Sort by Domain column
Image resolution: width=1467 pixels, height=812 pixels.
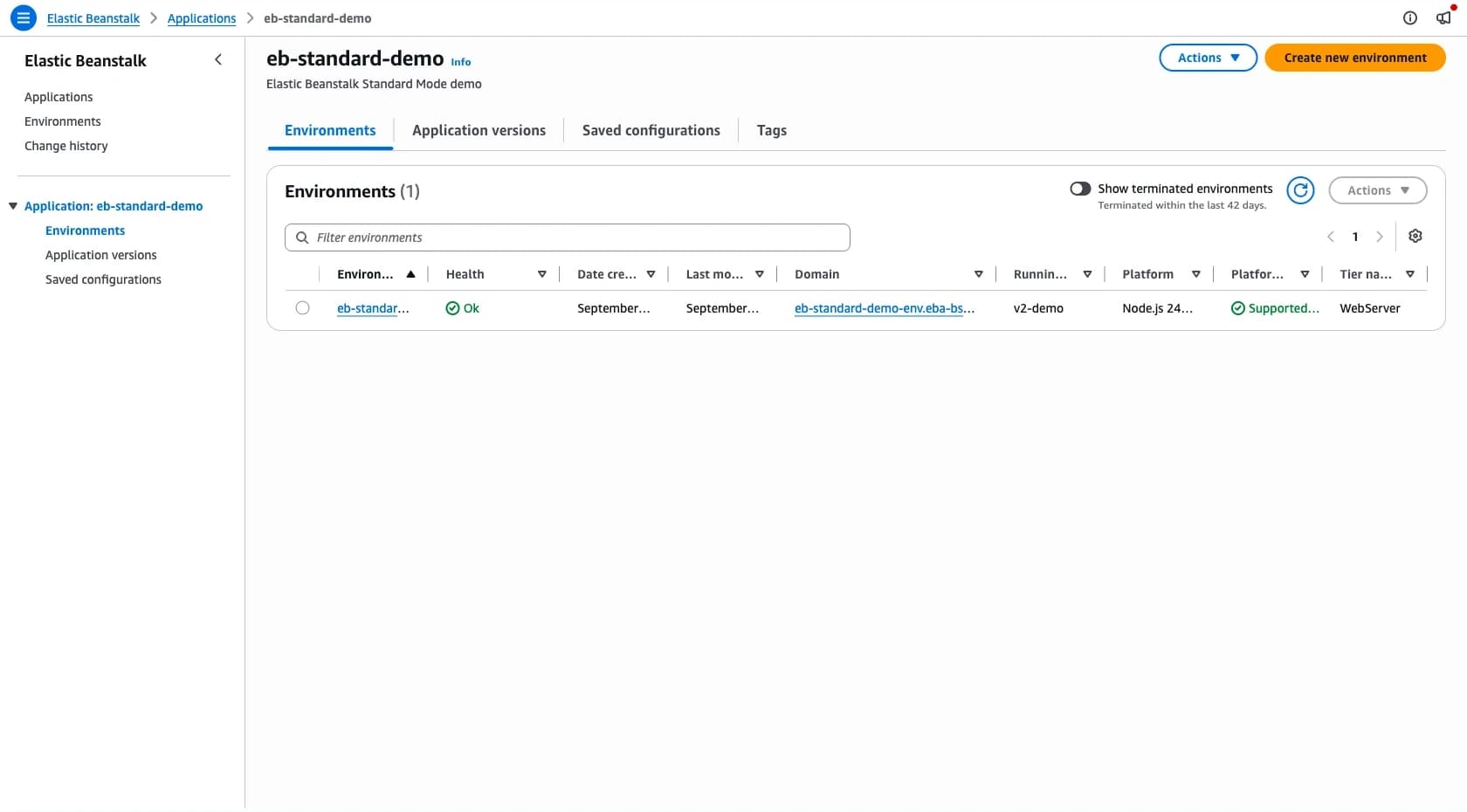point(978,274)
